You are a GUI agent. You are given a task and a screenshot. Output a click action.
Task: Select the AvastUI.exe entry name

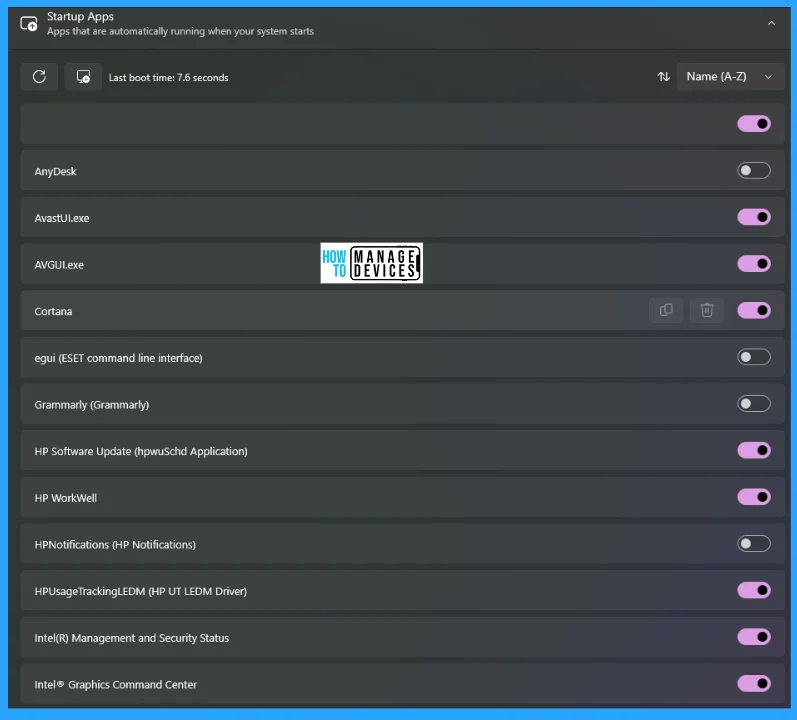tap(62, 218)
